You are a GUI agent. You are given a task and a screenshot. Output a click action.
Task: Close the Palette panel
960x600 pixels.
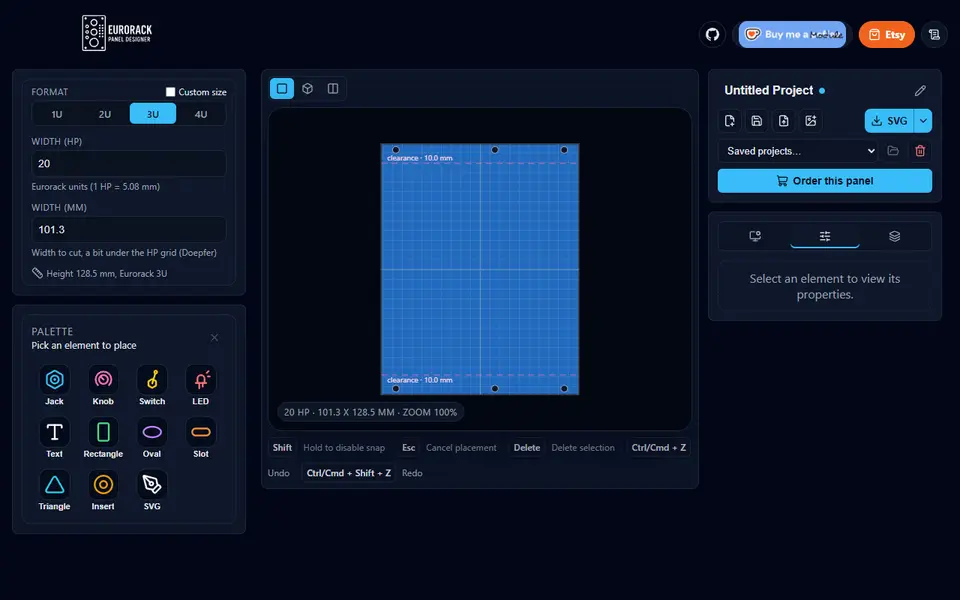214,338
